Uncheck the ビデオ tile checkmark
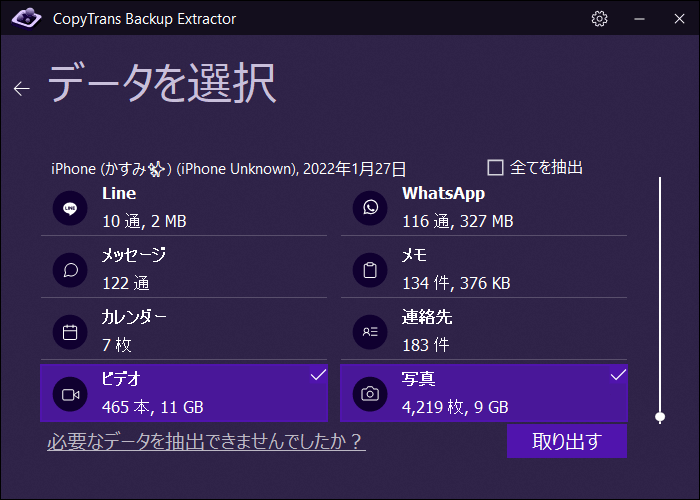 (x=318, y=375)
